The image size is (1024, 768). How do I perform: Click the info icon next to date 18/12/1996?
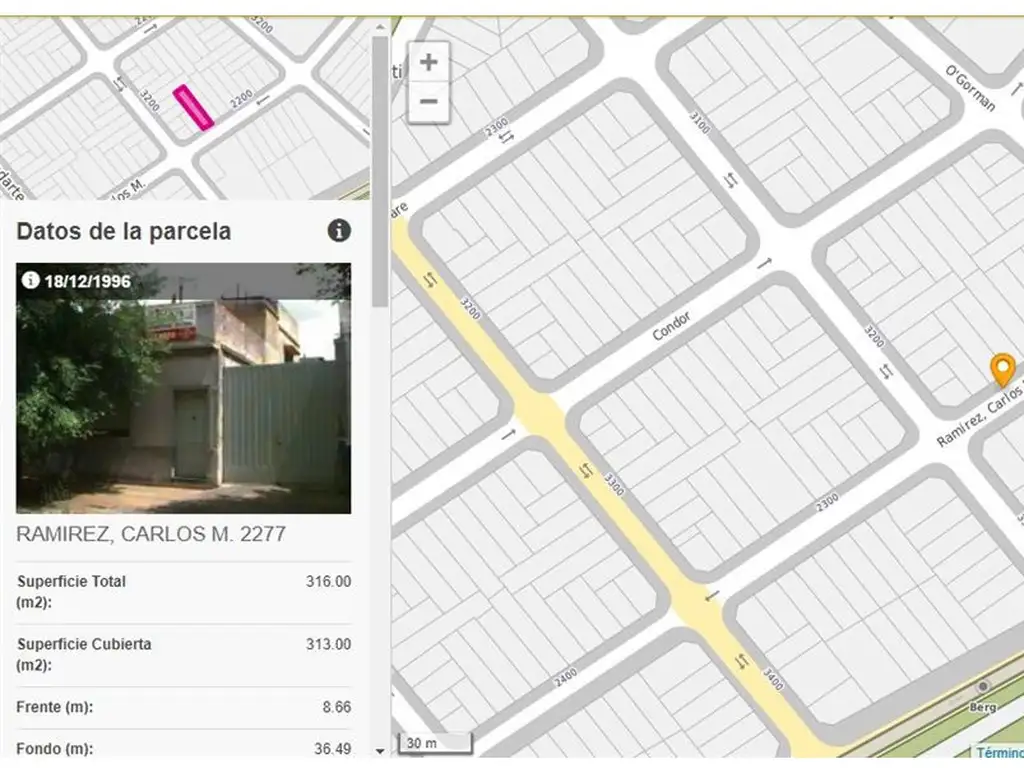30,280
